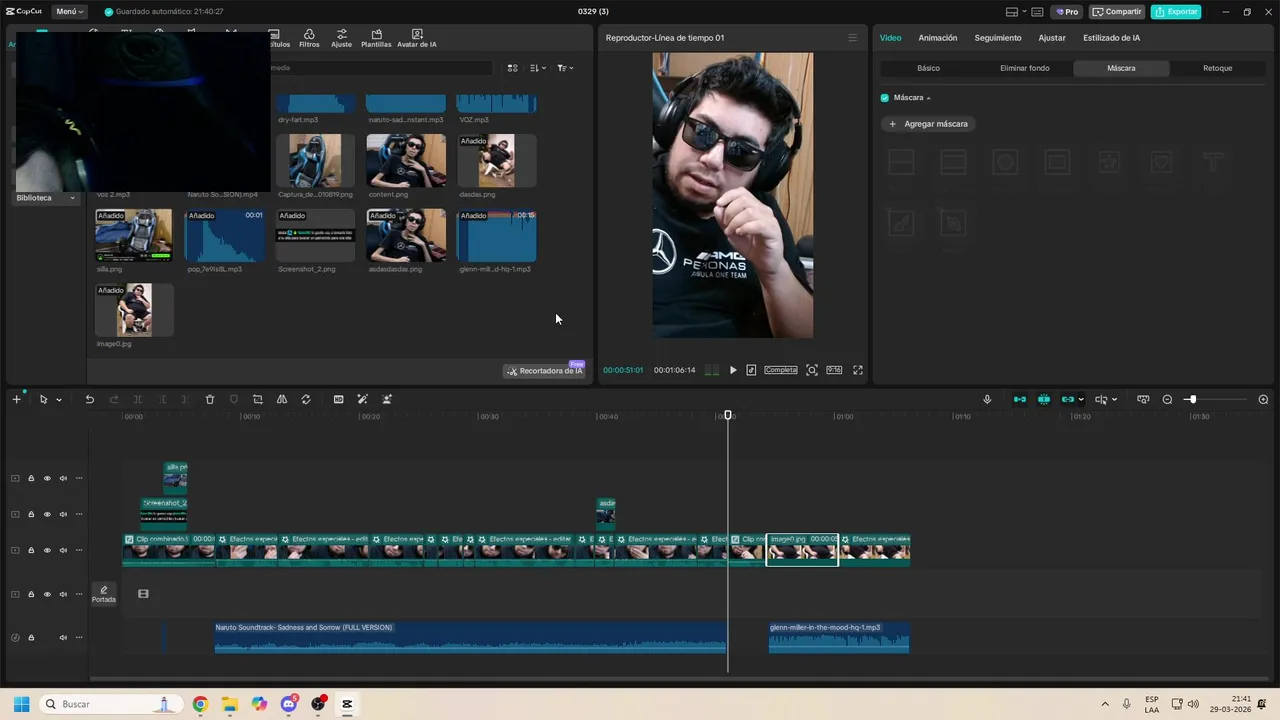Add a new track with plus icon
This screenshot has height=720, width=1280.
pyautogui.click(x=16, y=400)
